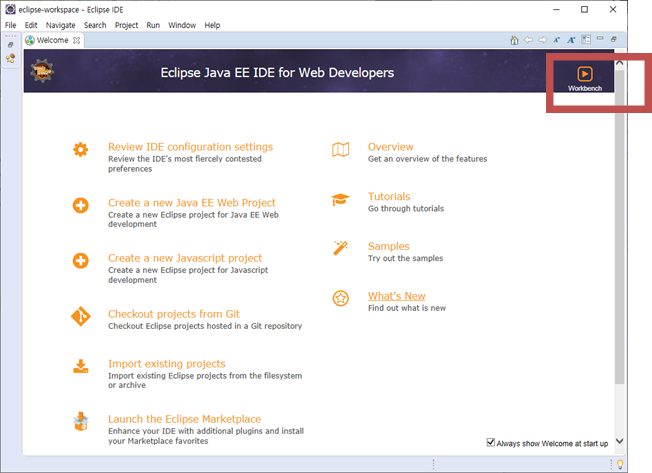The width and height of the screenshot is (652, 473).
Task: Open the Help menu
Action: pyautogui.click(x=212, y=25)
